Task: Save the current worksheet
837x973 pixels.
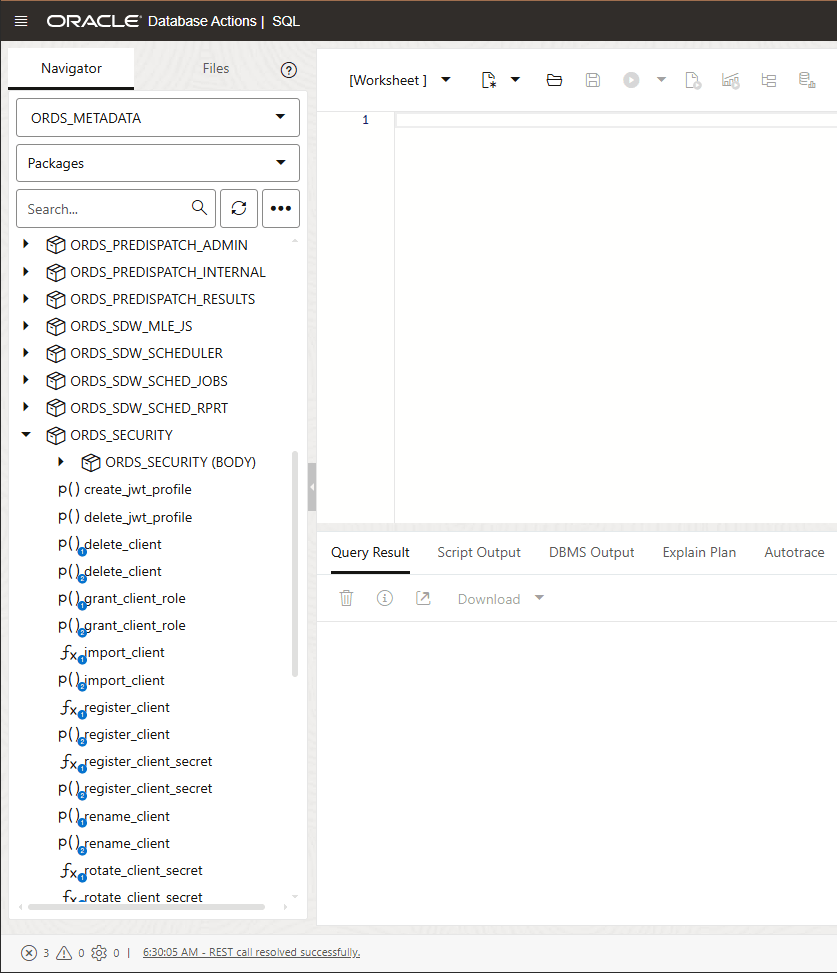Action: pyautogui.click(x=592, y=80)
